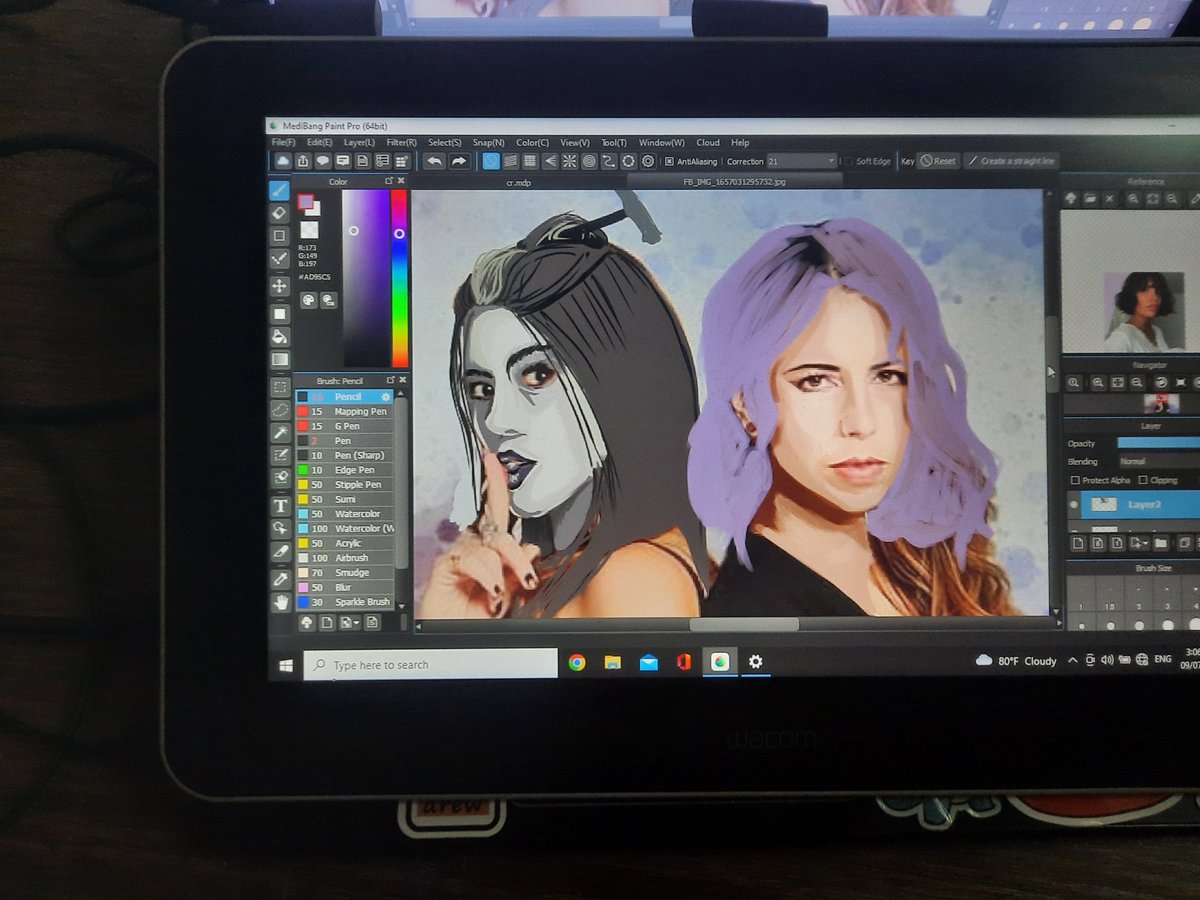The width and height of the screenshot is (1200, 900).
Task: Open the Cloud menu
Action: coord(708,143)
